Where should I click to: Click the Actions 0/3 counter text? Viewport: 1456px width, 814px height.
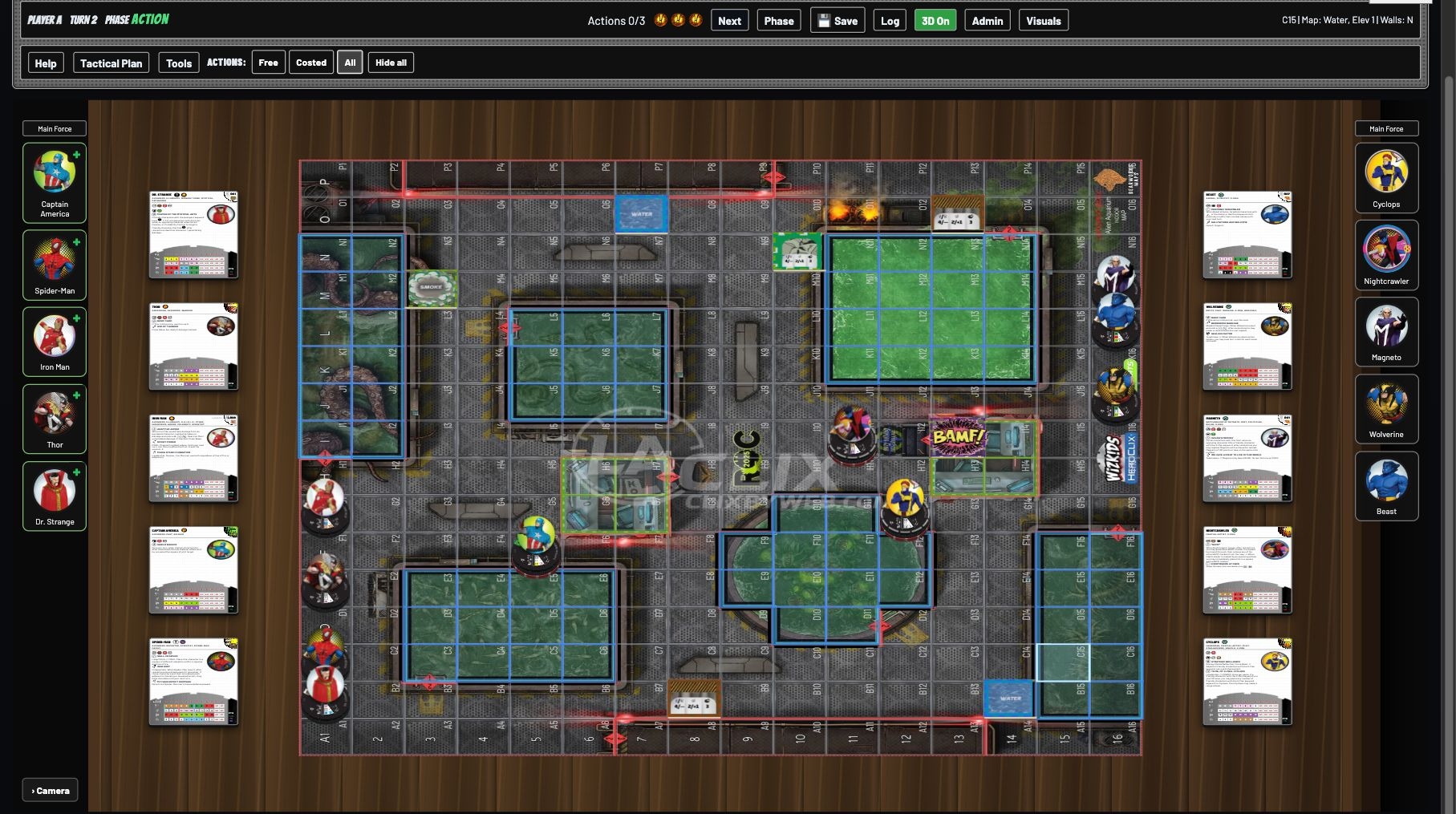pyautogui.click(x=616, y=21)
